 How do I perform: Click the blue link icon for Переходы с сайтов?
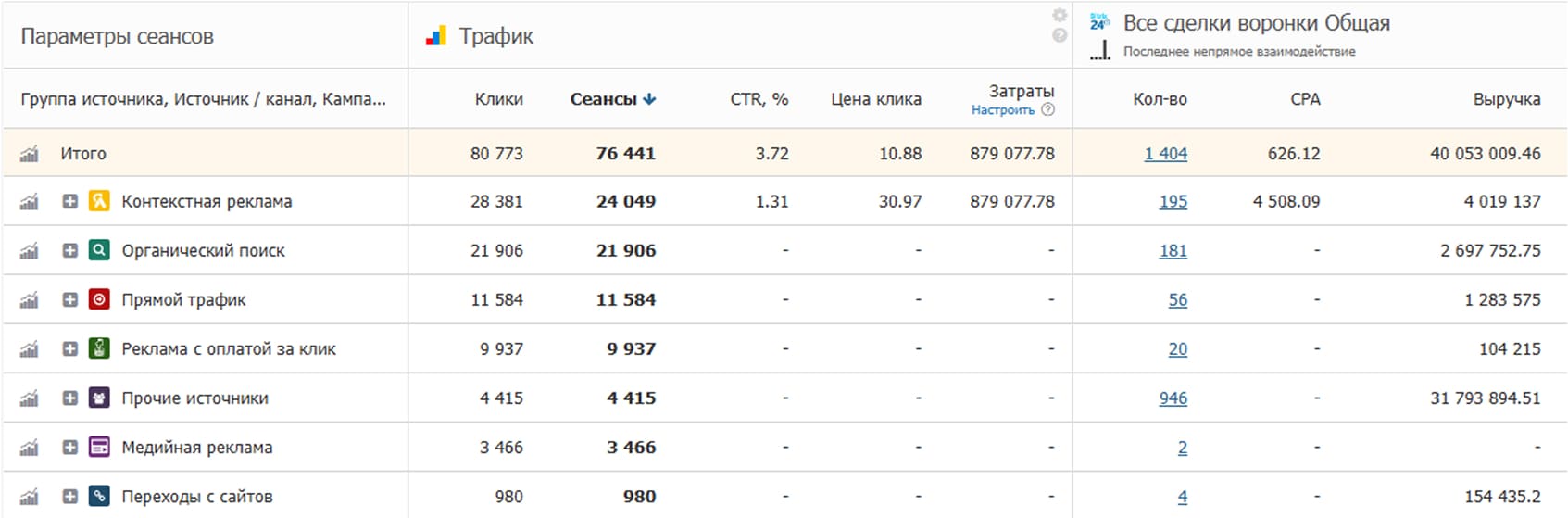99,496
